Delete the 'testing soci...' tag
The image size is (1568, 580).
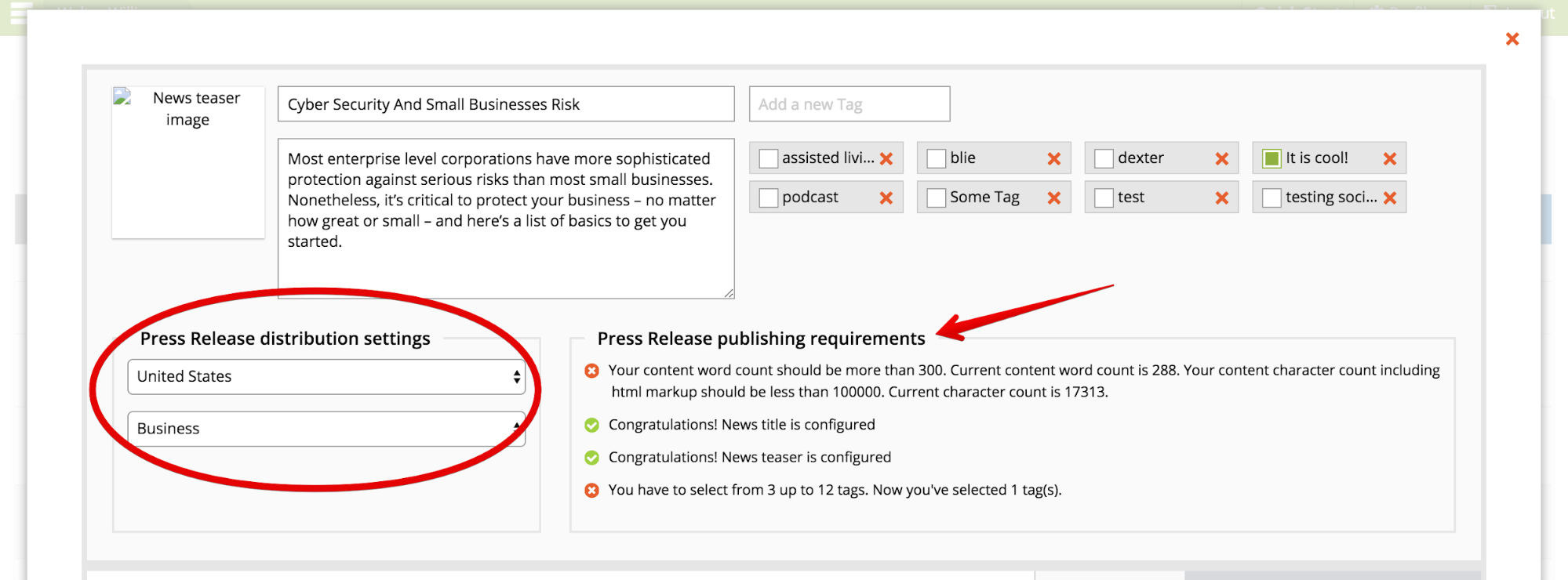[1390, 198]
